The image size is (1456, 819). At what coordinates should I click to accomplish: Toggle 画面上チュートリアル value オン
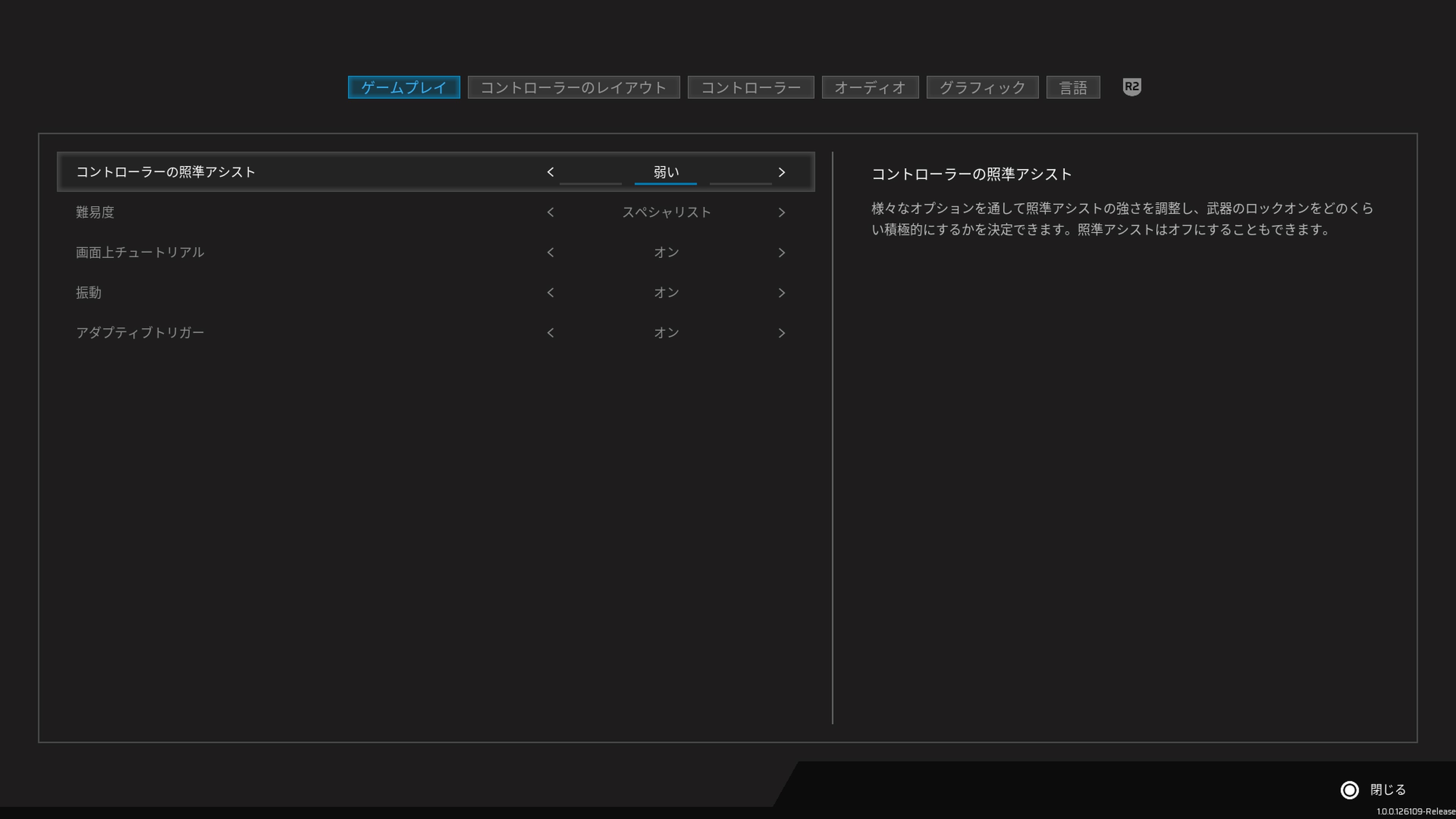coord(666,253)
